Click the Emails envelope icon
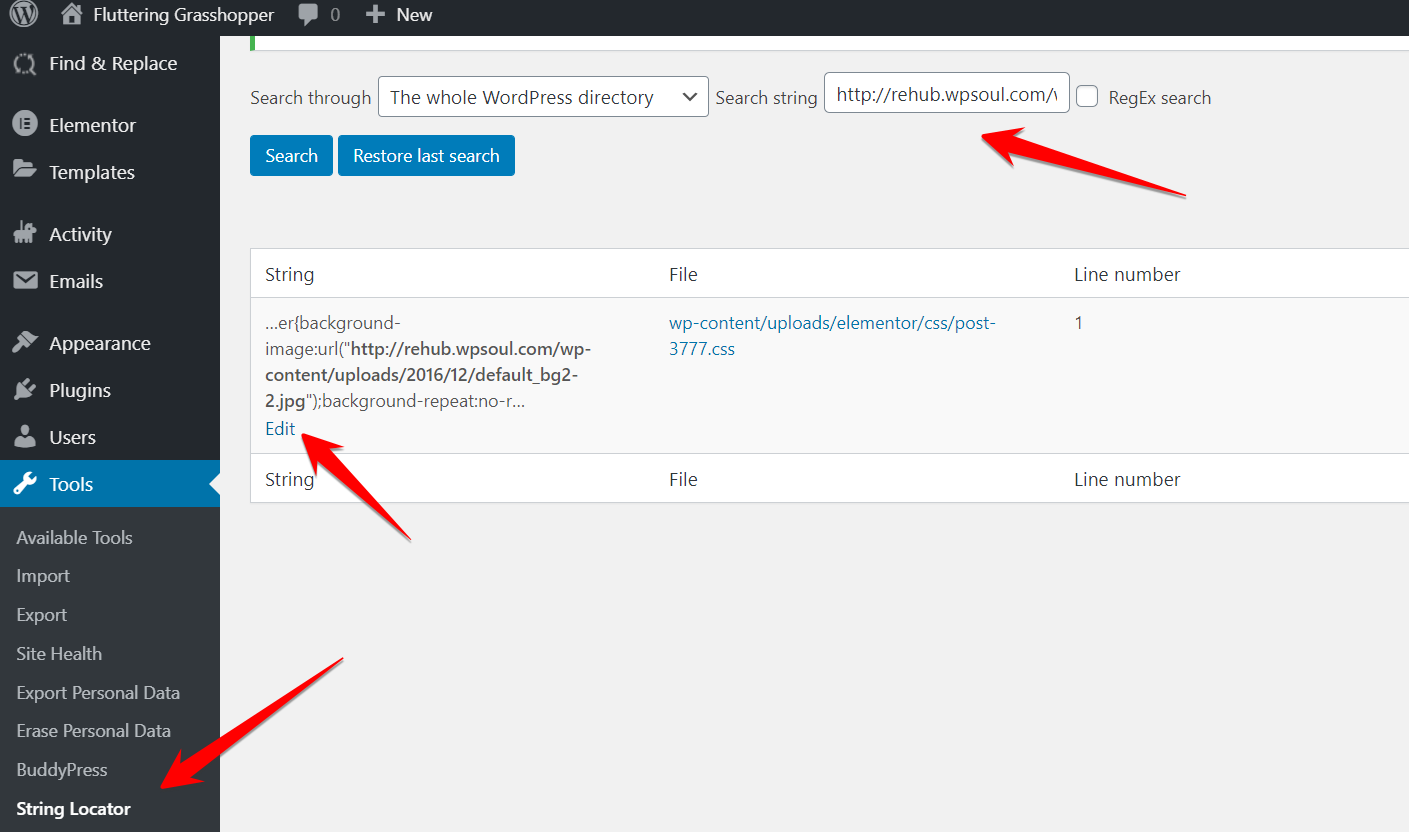1409x832 pixels. click(x=25, y=281)
